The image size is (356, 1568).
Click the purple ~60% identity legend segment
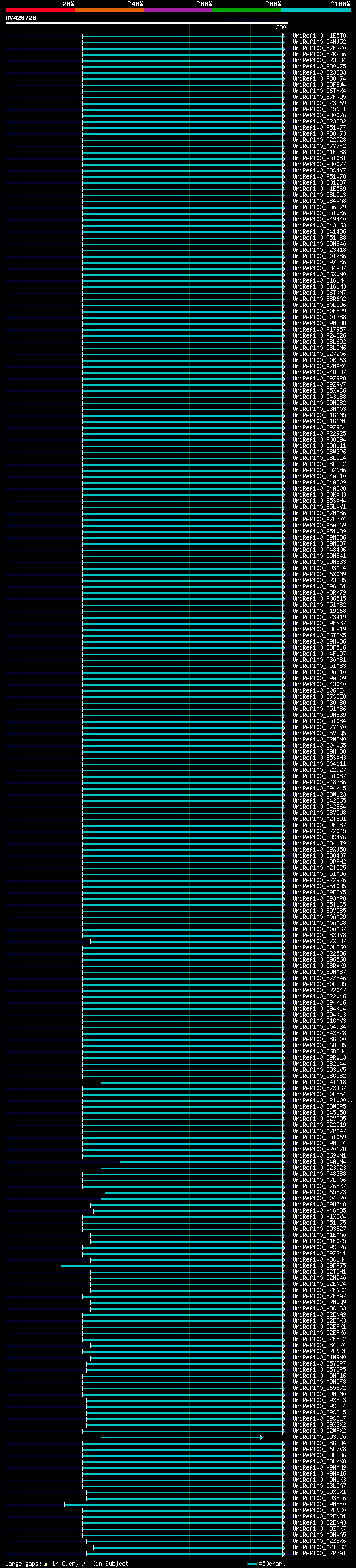tap(177, 10)
